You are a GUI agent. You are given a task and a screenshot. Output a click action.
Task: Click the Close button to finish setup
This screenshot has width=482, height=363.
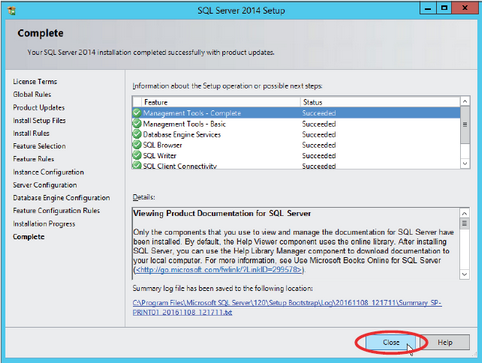[391, 342]
